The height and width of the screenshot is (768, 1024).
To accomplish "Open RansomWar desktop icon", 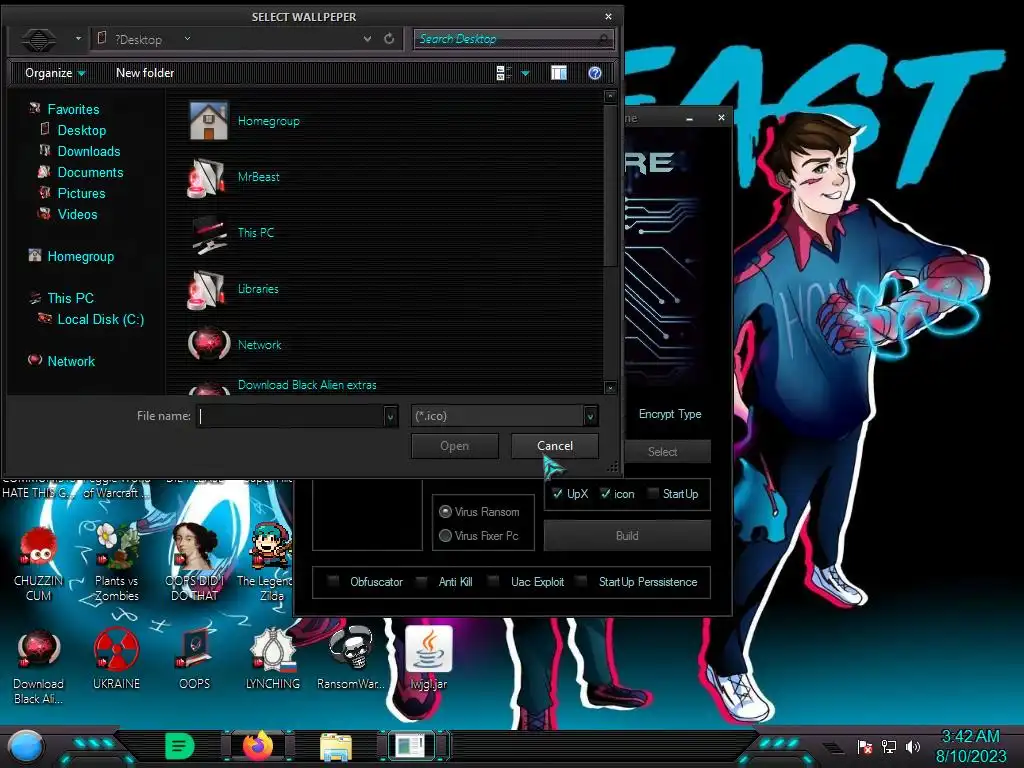I will (x=351, y=660).
